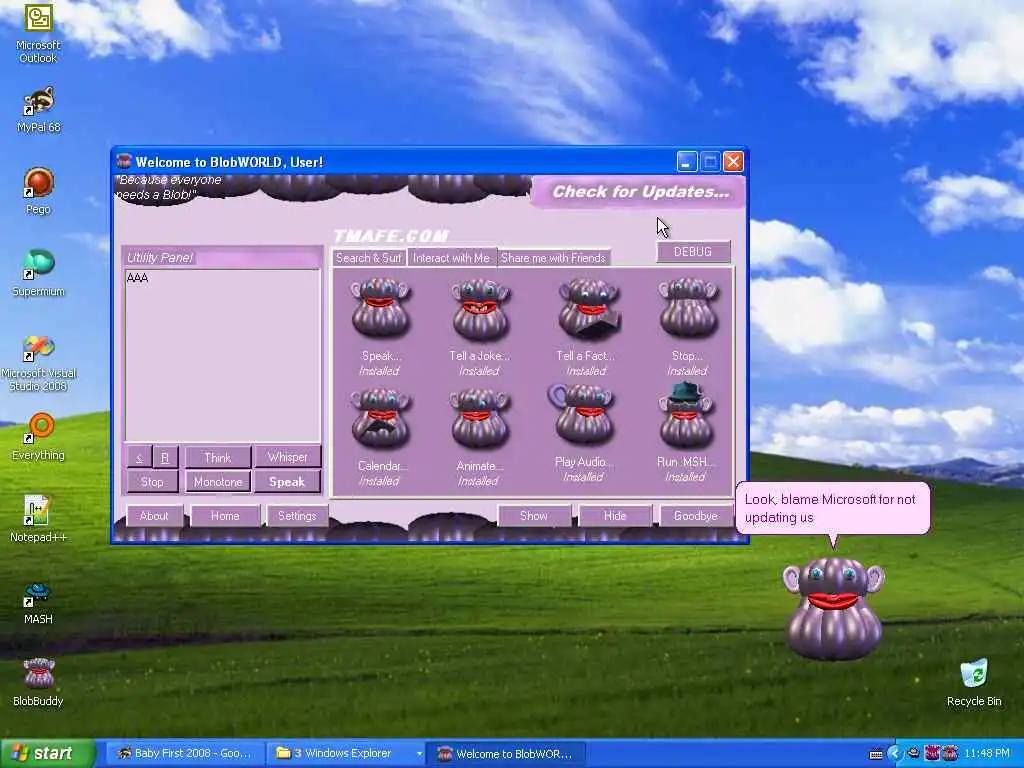Open the Settings button
Screen dimensions: 1024x768
pos(297,516)
